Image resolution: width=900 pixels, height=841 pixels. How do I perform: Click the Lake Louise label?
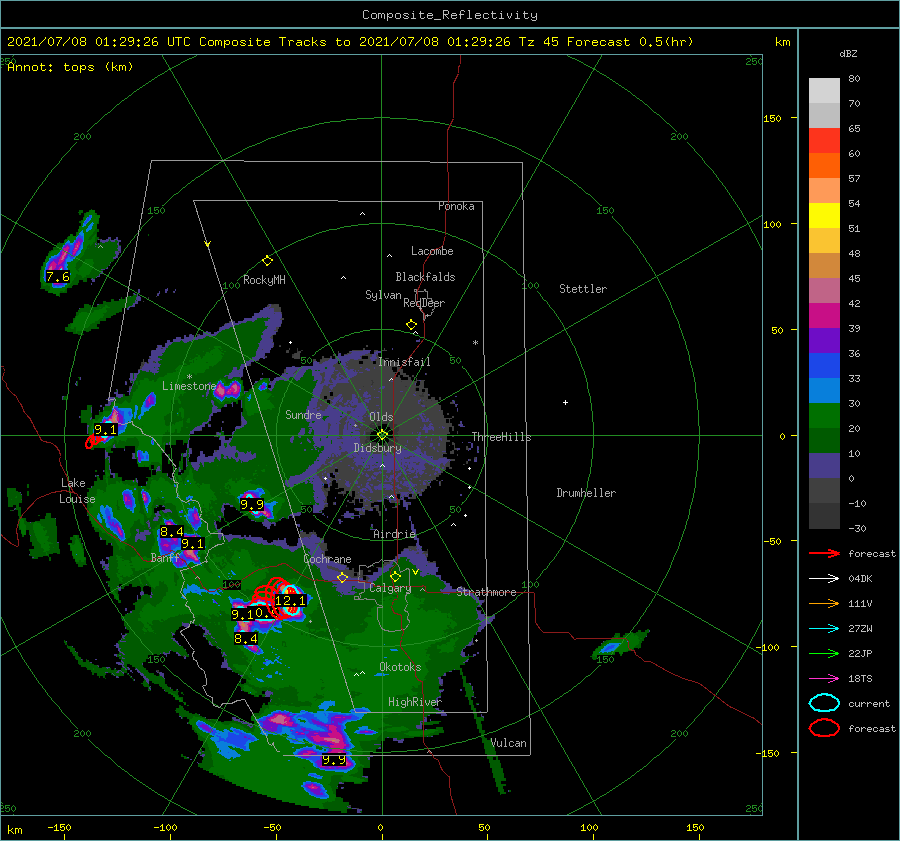[77, 491]
